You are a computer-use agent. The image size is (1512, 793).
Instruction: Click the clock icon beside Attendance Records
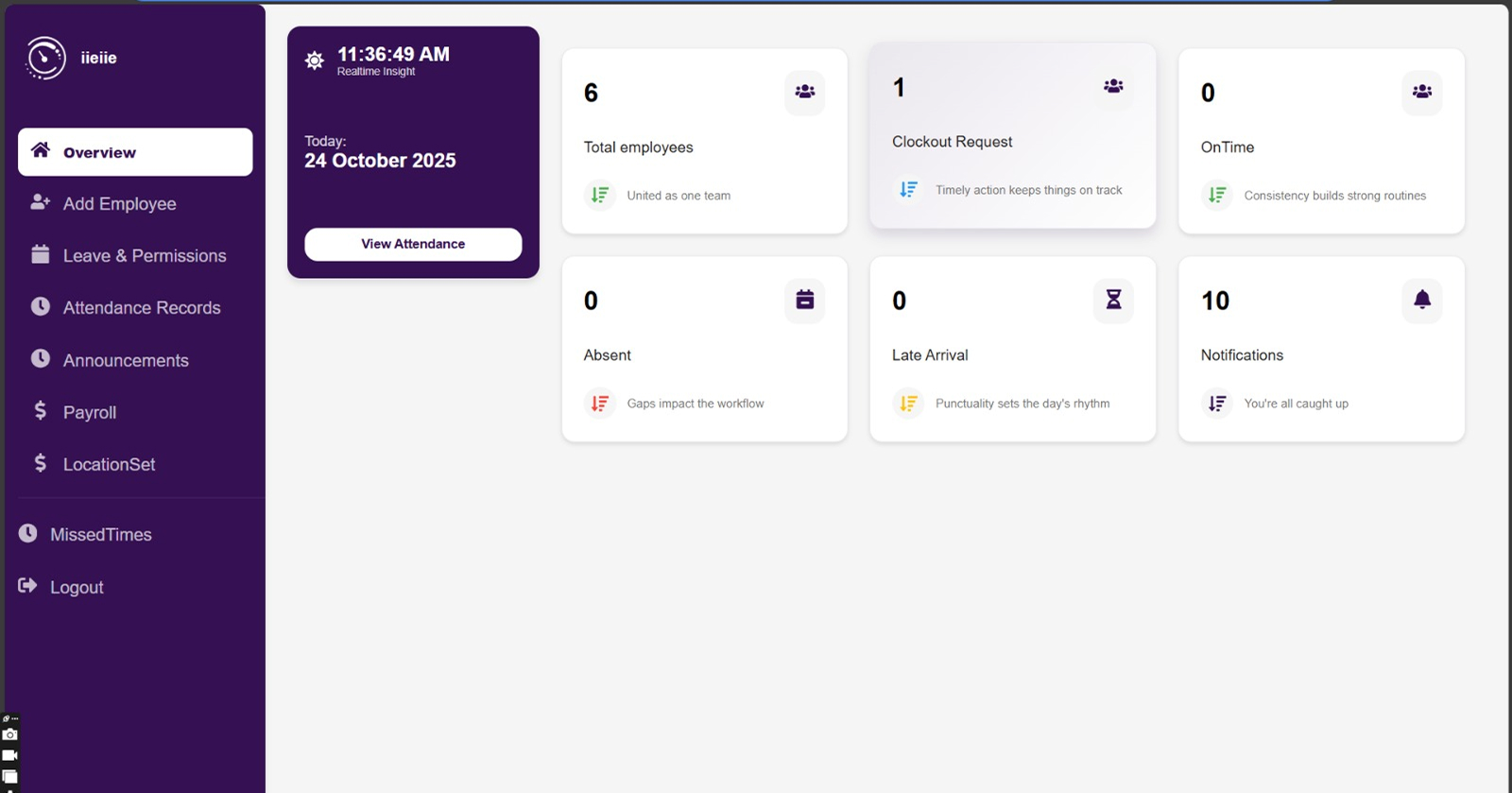[40, 306]
